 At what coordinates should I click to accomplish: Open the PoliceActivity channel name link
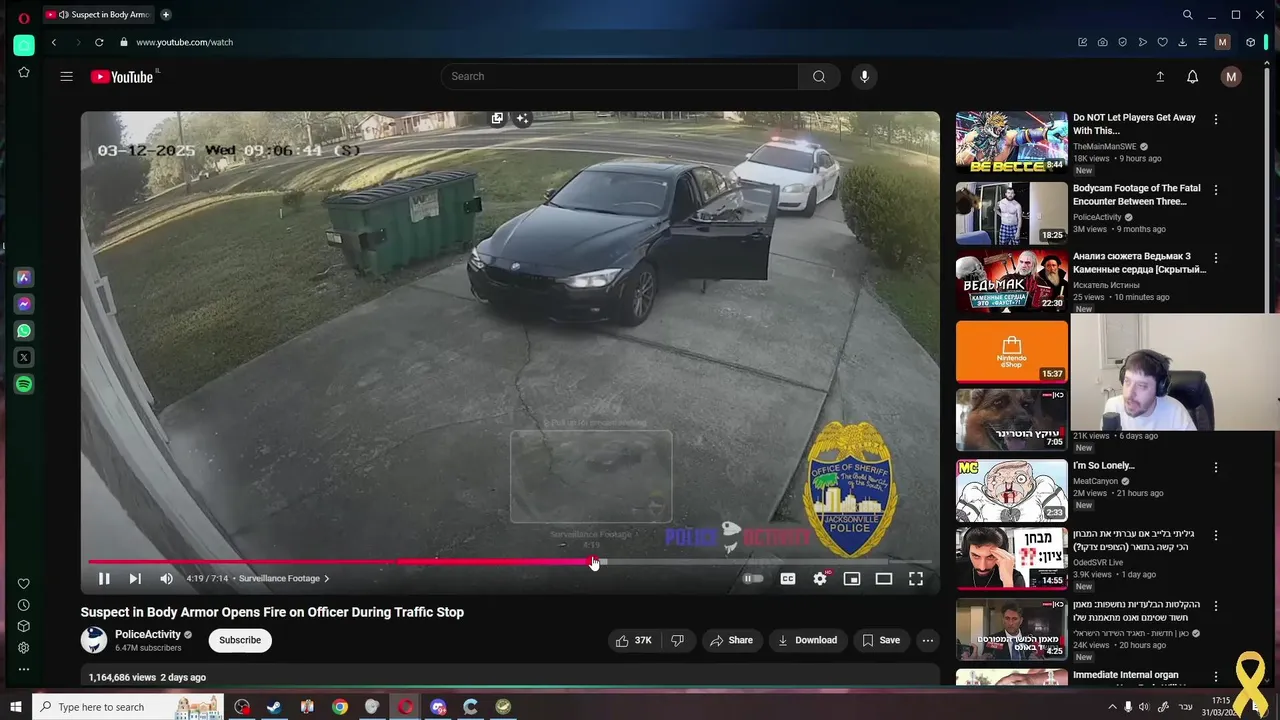pyautogui.click(x=148, y=634)
